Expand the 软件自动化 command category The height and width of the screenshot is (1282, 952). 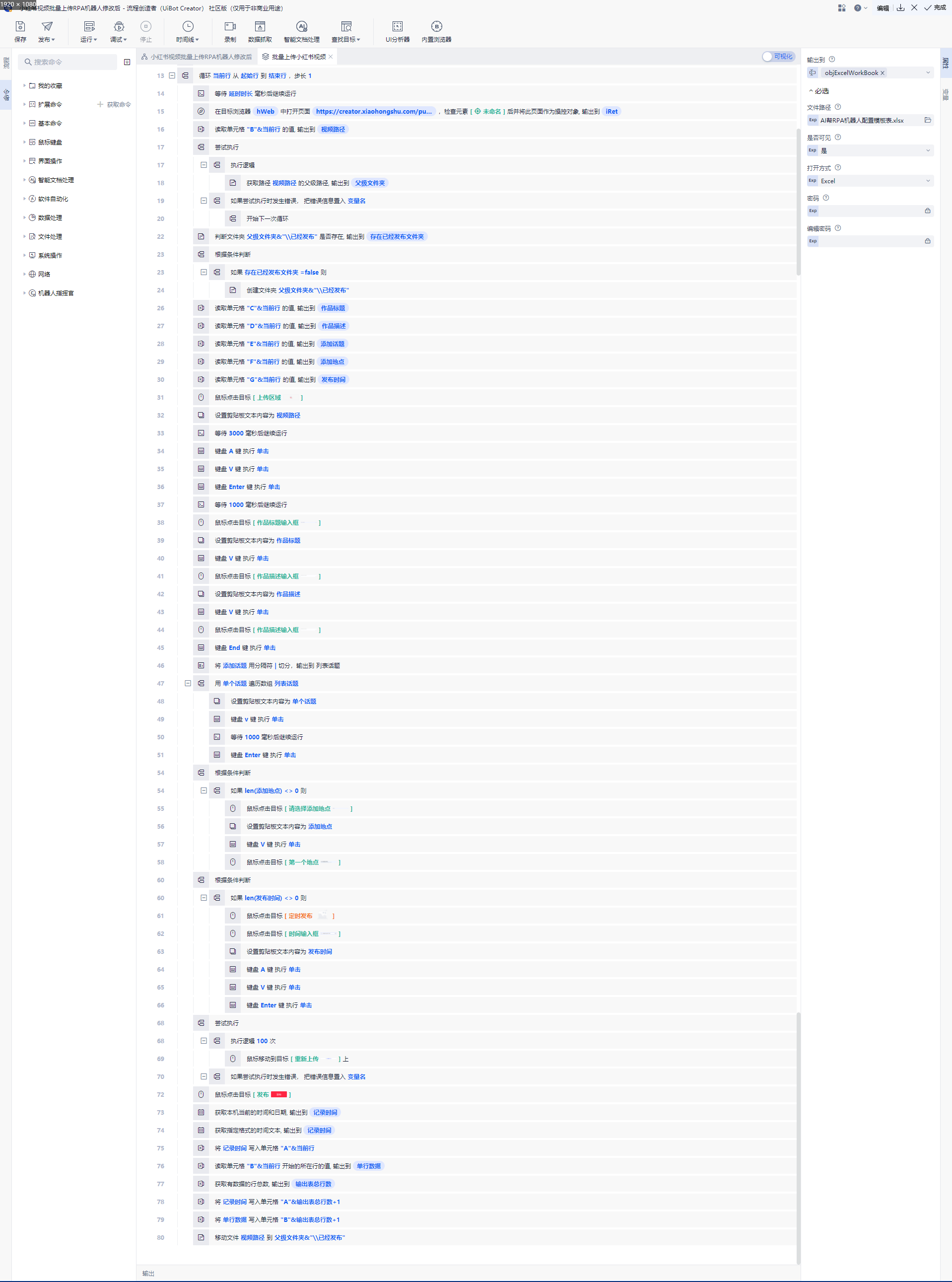coord(24,198)
